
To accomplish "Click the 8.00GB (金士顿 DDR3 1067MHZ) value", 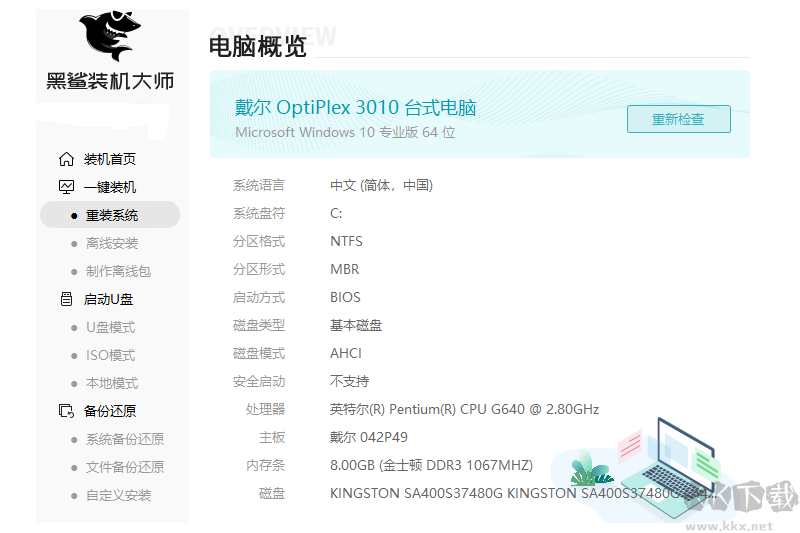I will 432,465.
